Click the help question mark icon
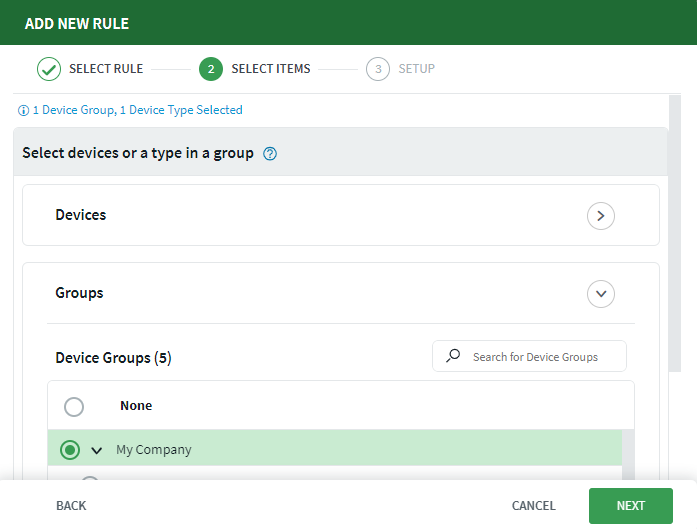 (270, 154)
